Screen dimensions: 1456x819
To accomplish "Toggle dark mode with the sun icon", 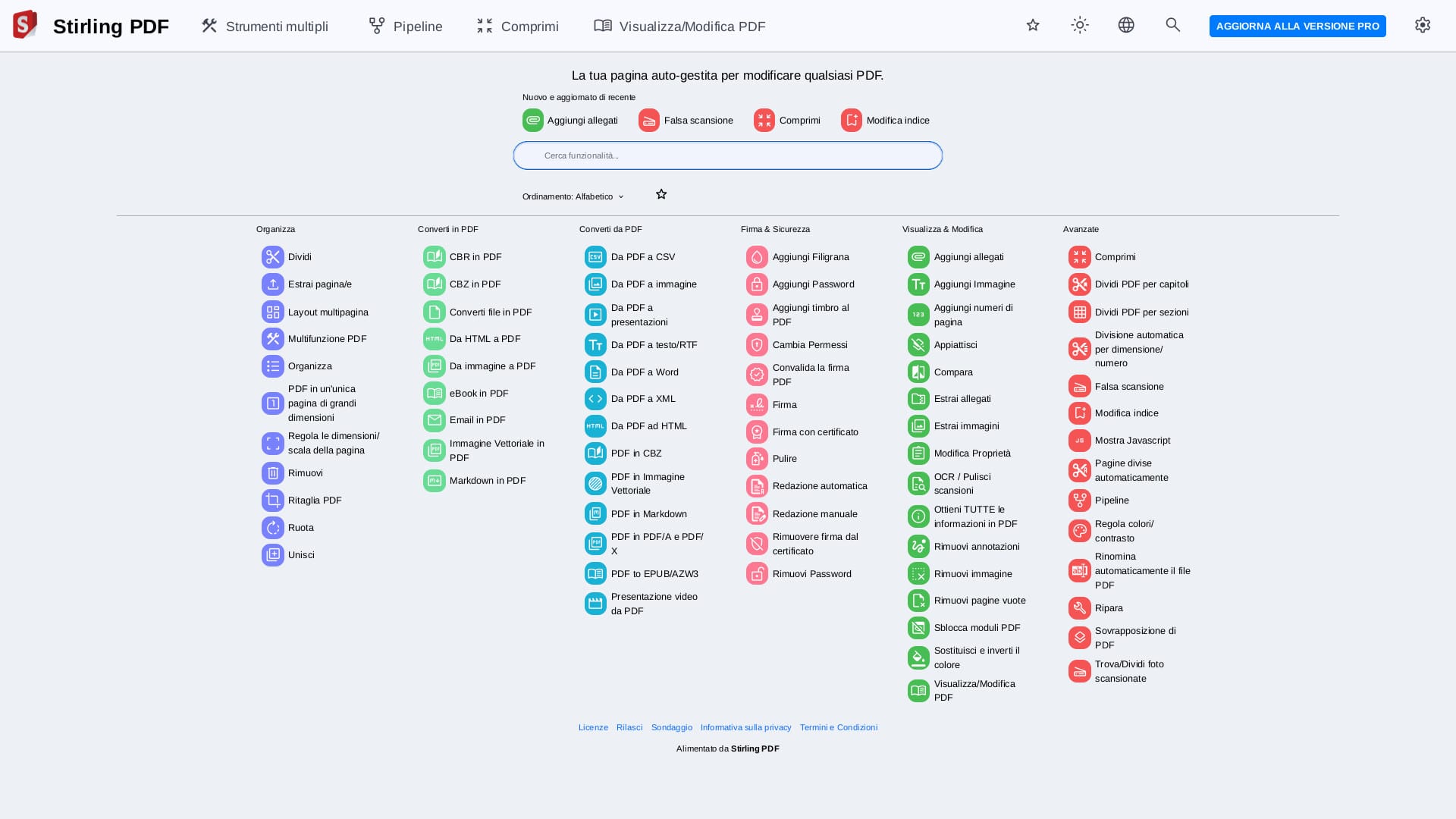I will click(x=1080, y=26).
